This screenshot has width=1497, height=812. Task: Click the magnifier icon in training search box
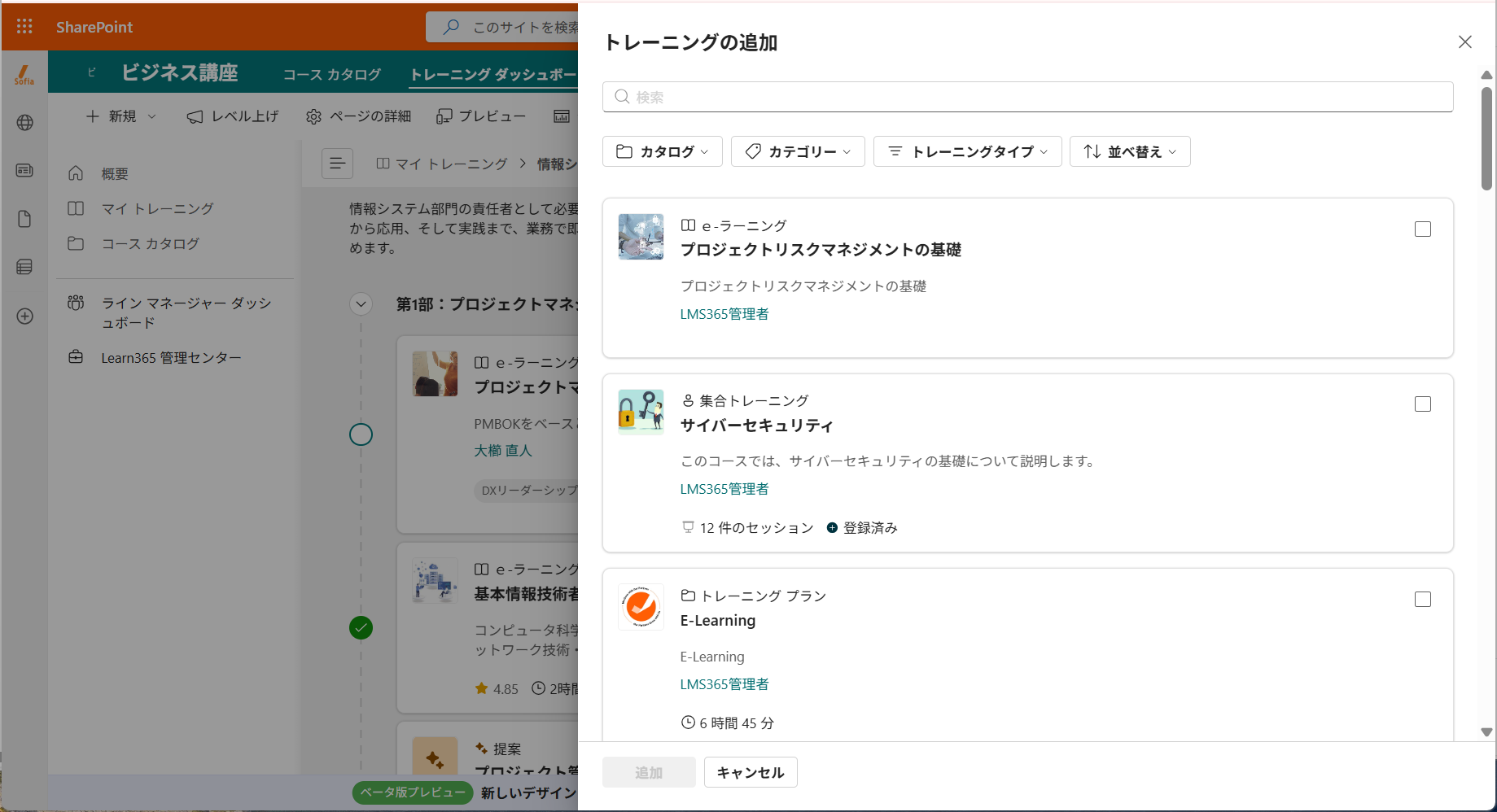click(x=622, y=97)
